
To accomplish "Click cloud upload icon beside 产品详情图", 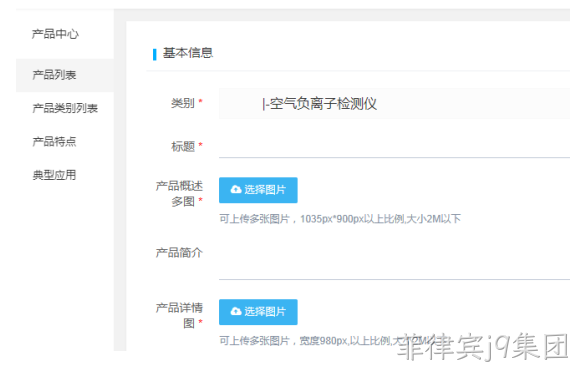I will tap(236, 311).
